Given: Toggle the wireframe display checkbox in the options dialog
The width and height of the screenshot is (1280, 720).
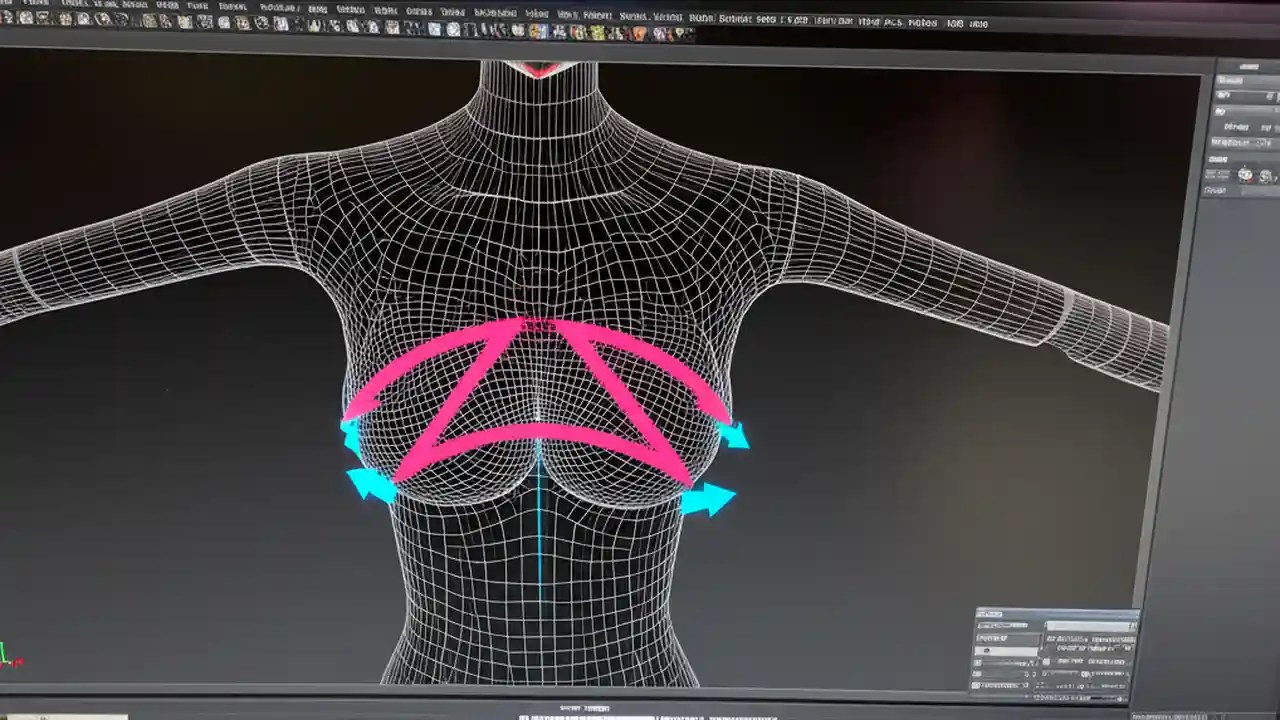Looking at the screenshot, I should [978, 661].
